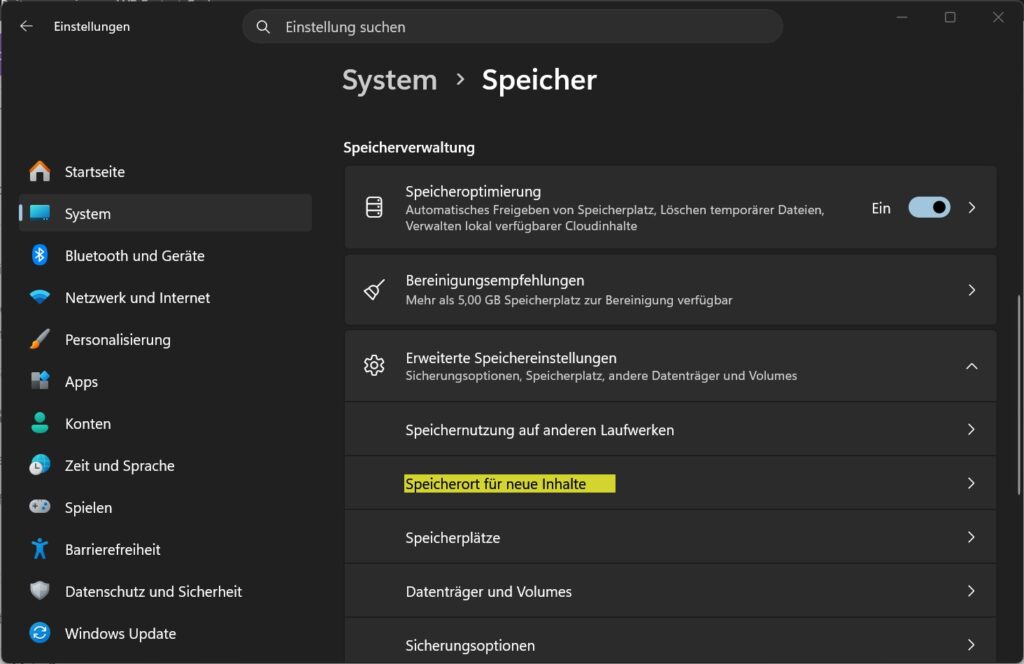This screenshot has width=1024, height=664.
Task: Click the vertical scrollbar thumb
Action: 1019,395
